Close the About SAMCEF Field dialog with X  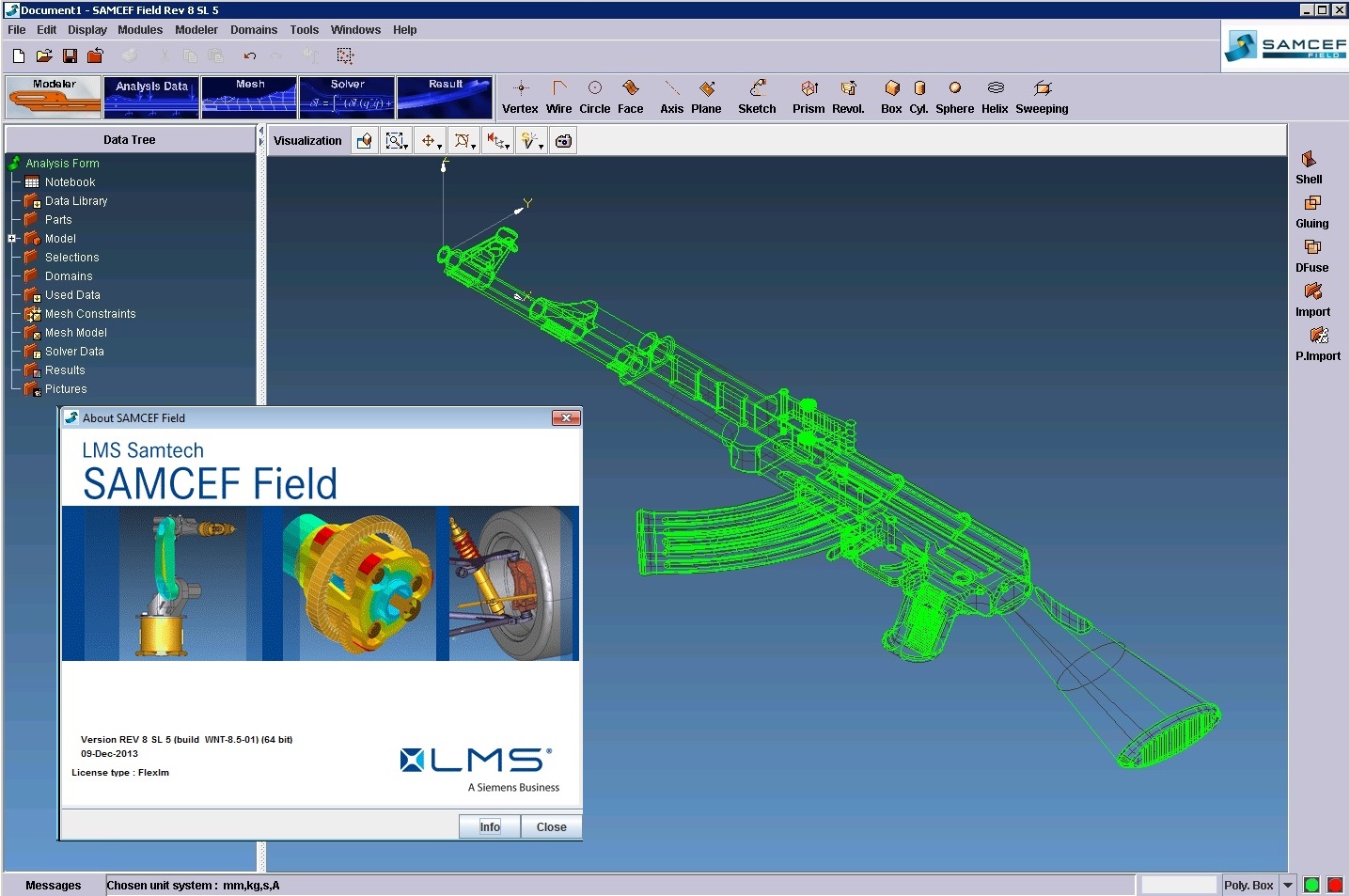click(x=566, y=417)
